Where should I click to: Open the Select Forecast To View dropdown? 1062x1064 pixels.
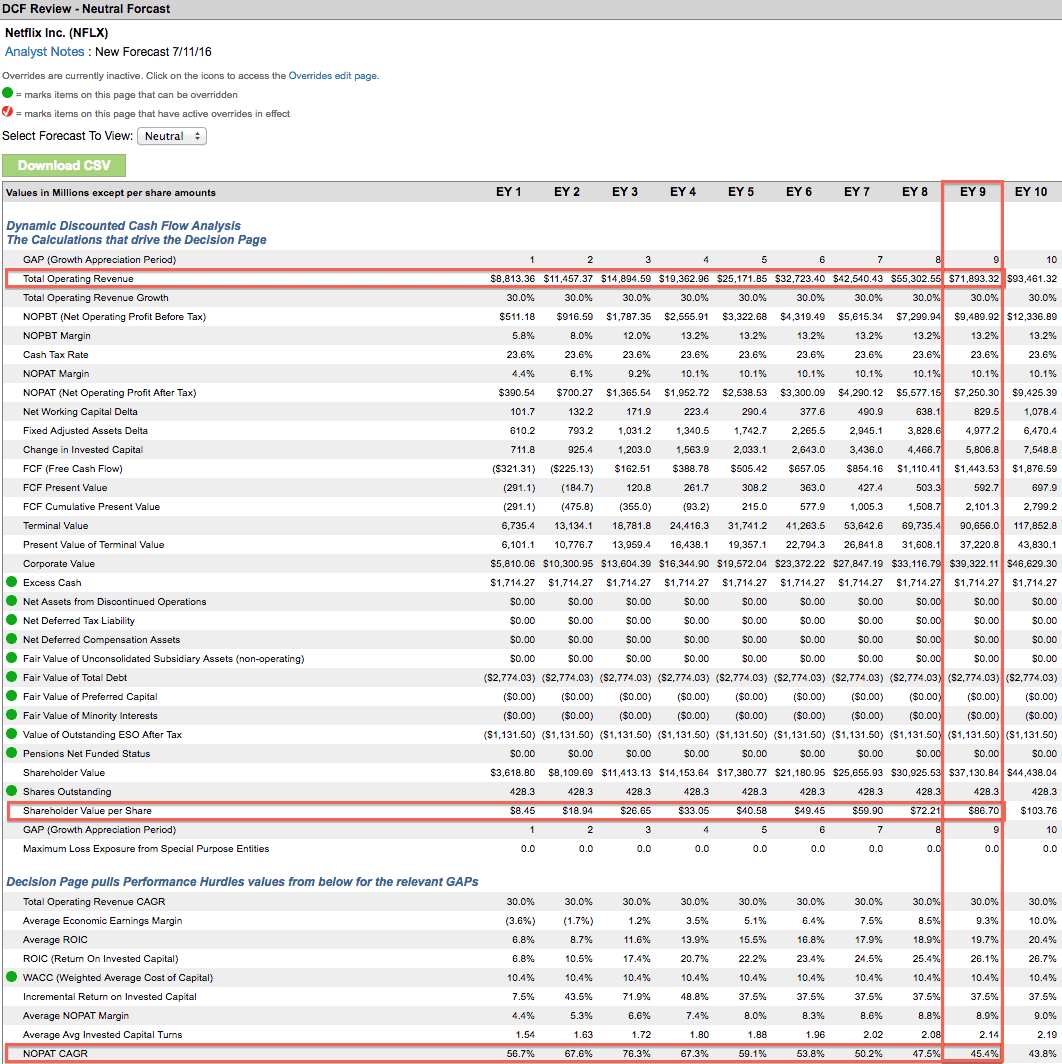point(172,136)
